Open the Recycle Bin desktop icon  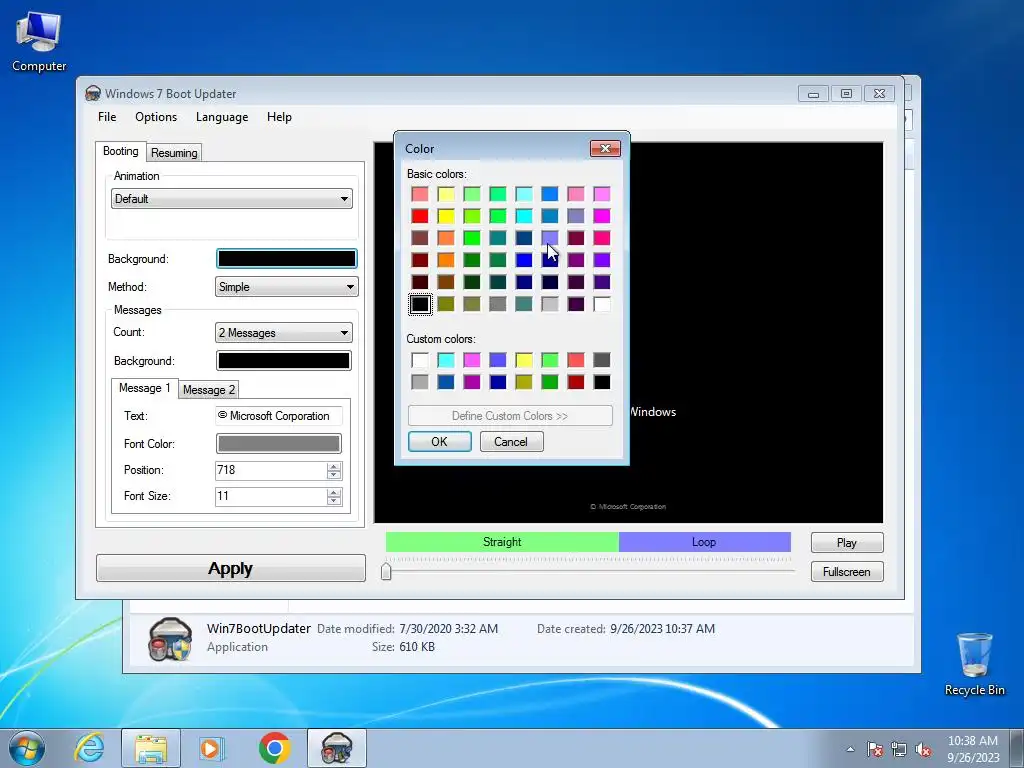[x=974, y=664]
